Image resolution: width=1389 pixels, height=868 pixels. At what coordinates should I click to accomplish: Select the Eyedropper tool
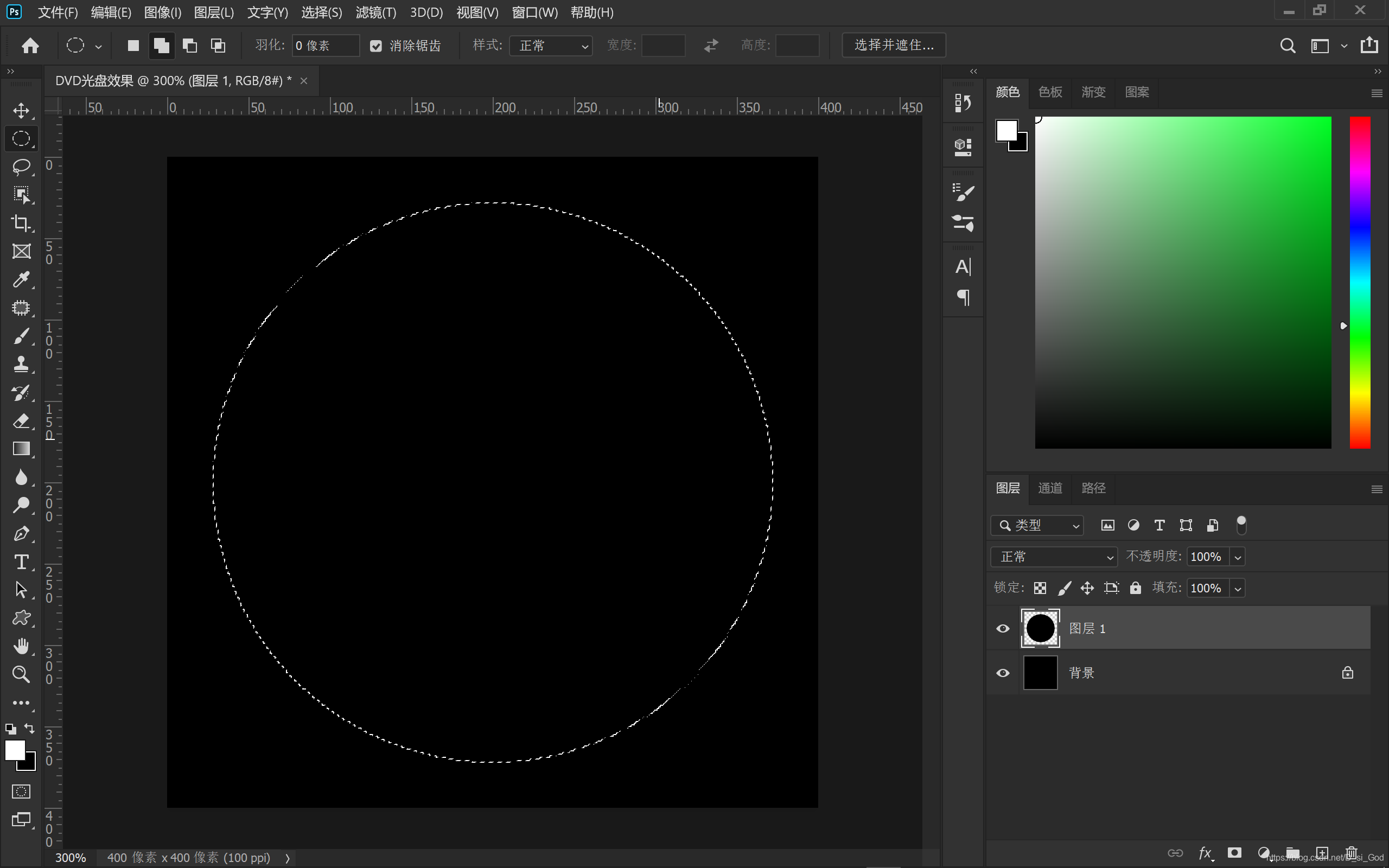[x=21, y=279]
